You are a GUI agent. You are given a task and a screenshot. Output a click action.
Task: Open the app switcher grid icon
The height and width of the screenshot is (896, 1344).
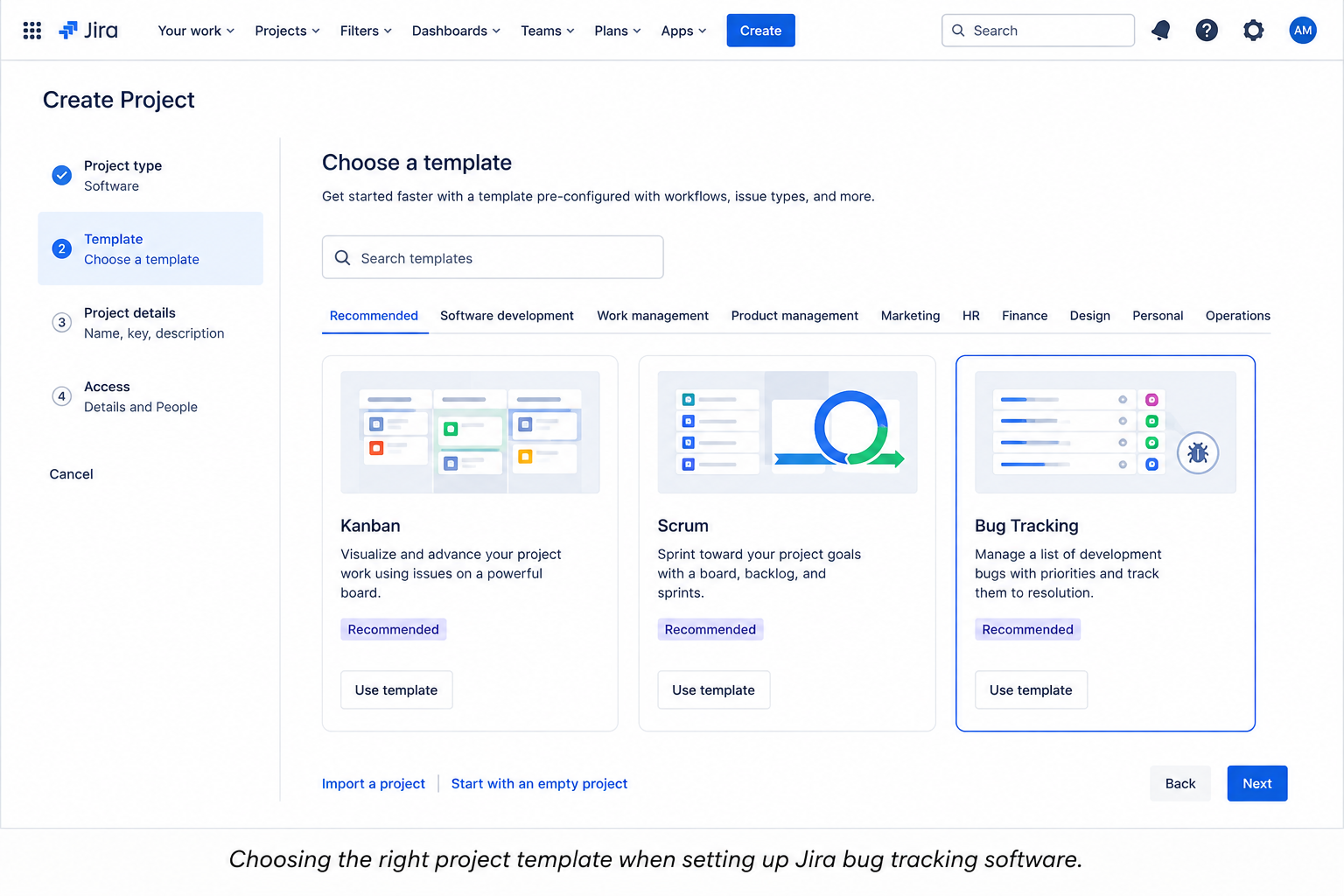tap(32, 31)
